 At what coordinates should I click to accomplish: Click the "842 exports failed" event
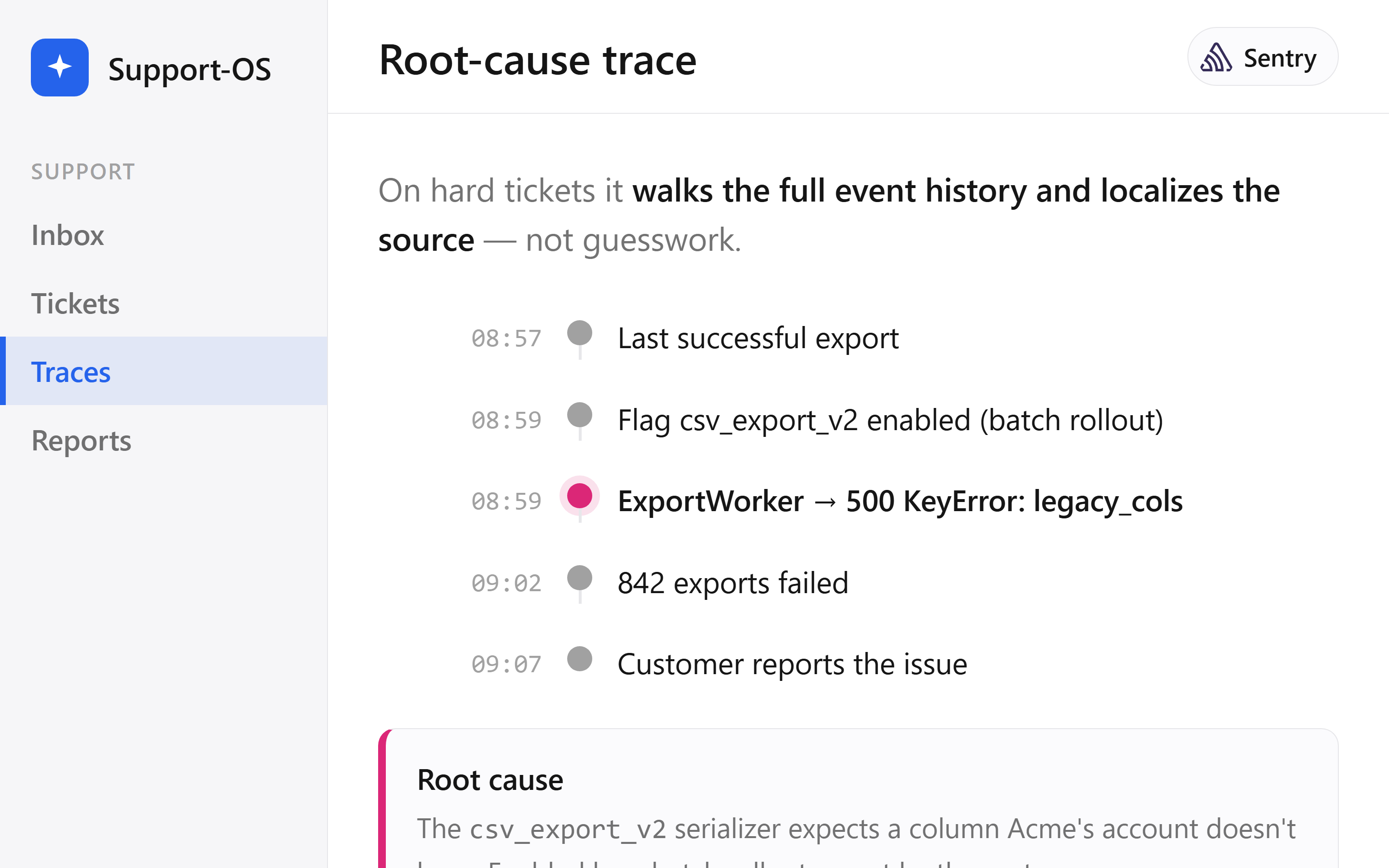[733, 583]
